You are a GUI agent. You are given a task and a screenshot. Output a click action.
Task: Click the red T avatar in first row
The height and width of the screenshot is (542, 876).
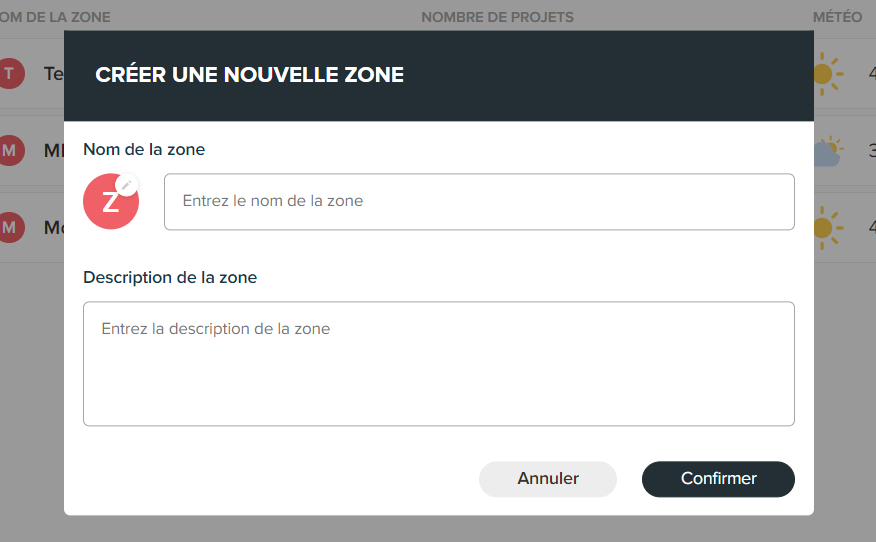coord(11,74)
